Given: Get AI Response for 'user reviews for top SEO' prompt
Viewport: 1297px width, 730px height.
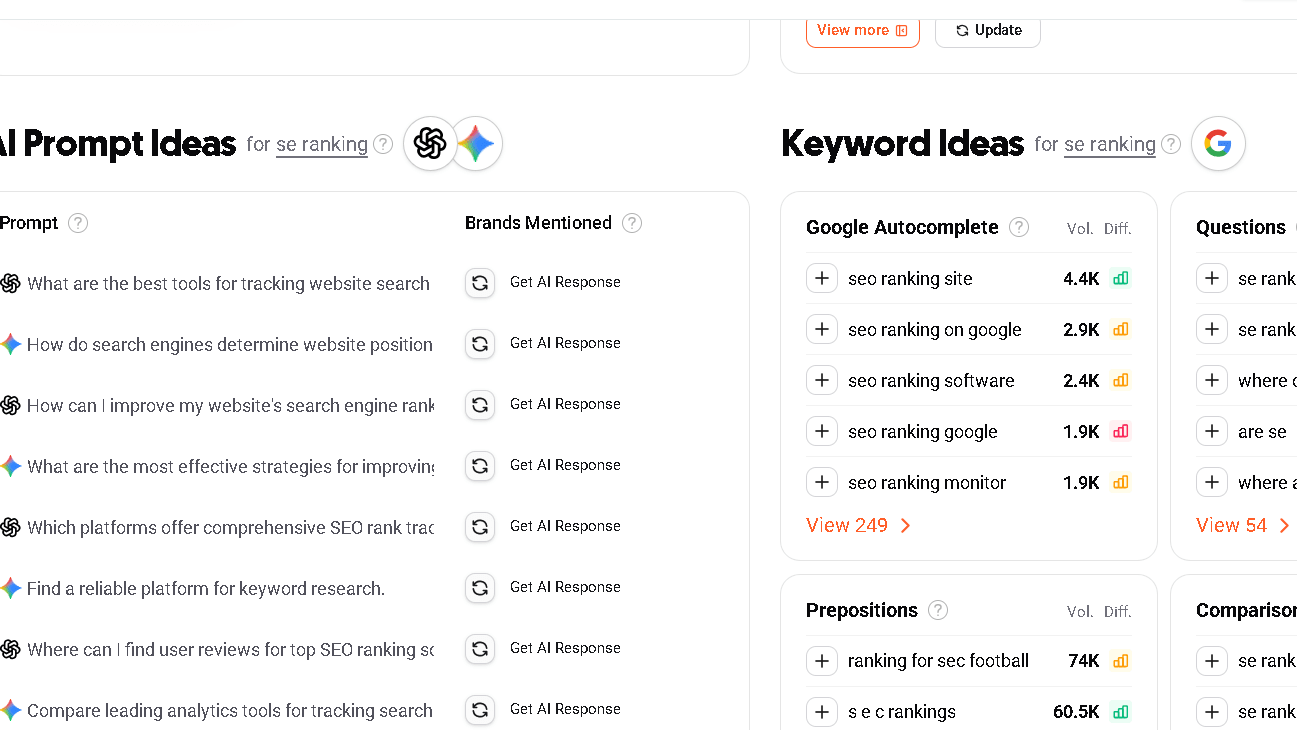Looking at the screenshot, I should point(565,648).
